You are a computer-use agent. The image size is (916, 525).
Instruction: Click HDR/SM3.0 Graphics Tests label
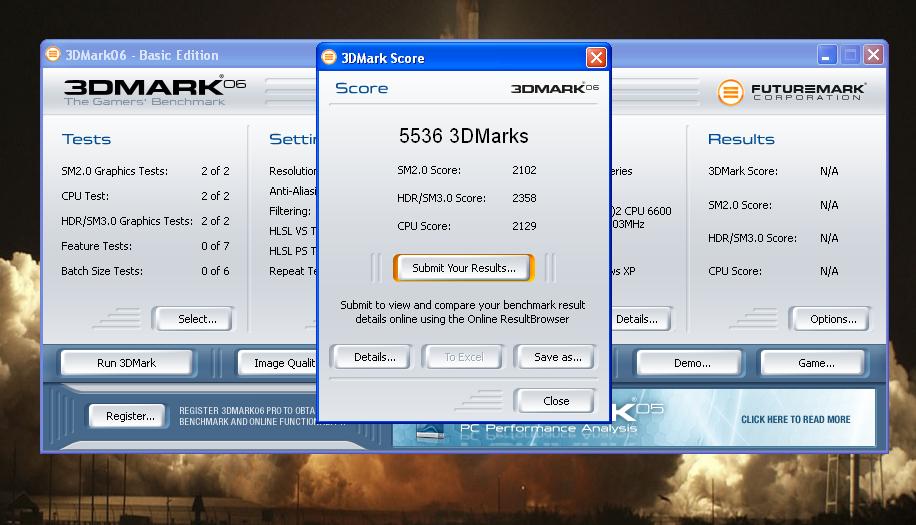point(127,221)
